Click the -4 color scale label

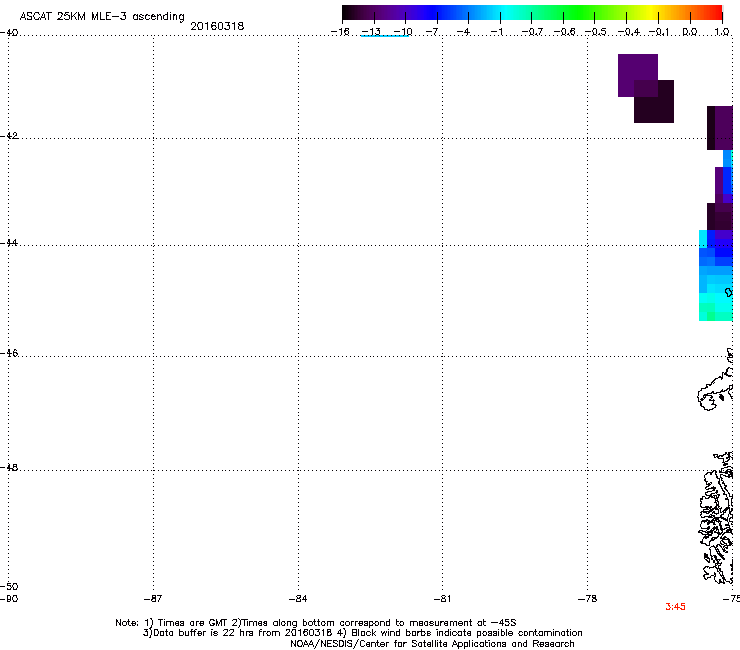click(463, 32)
